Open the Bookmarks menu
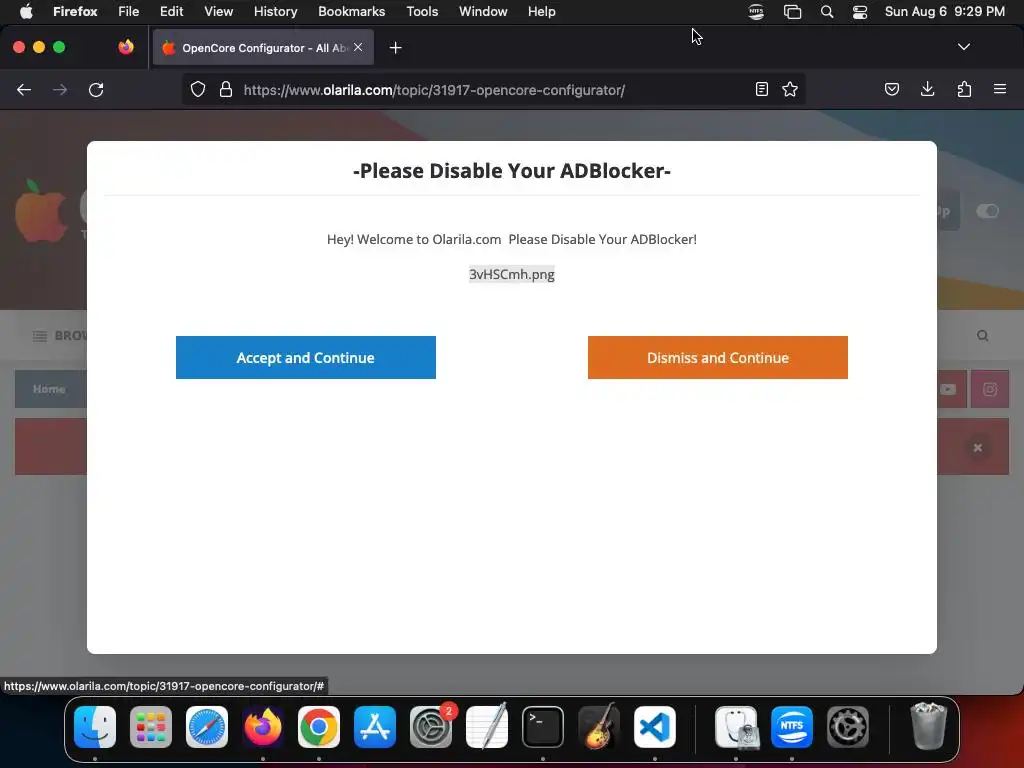This screenshot has width=1024, height=768. [x=351, y=11]
